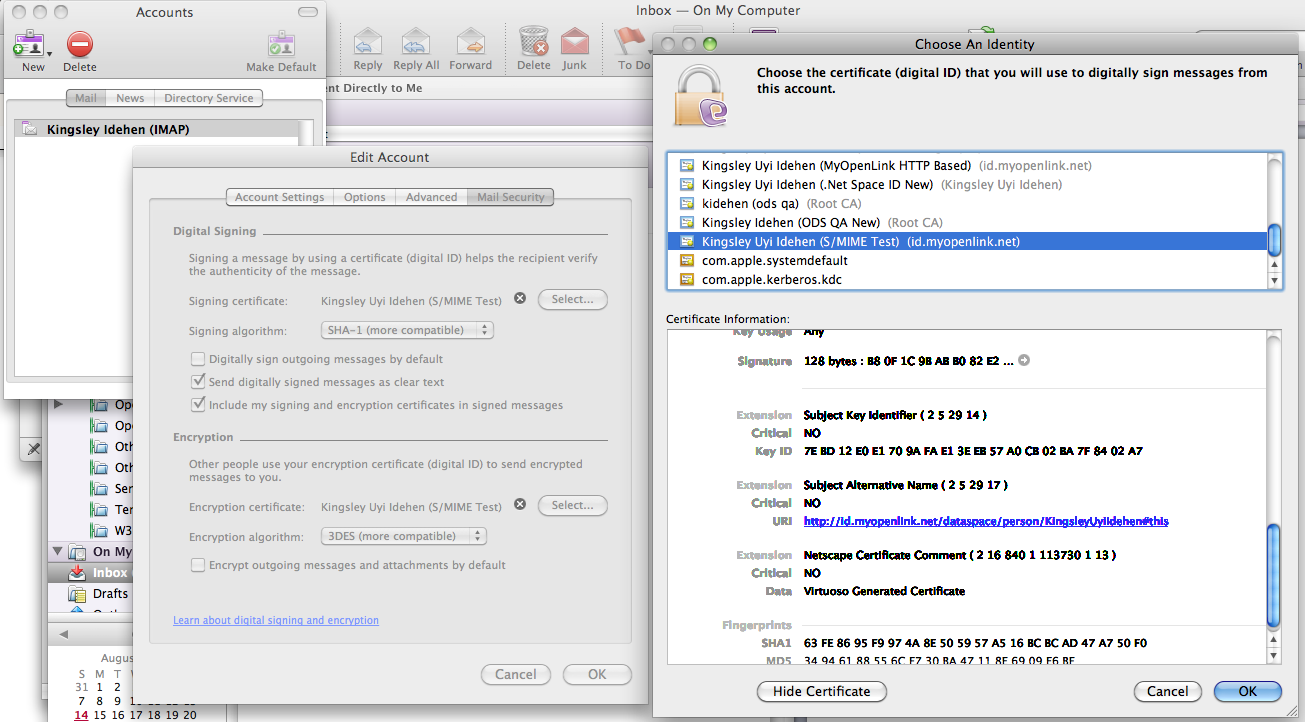This screenshot has width=1305, height=722.
Task: Select Kingsley Idehen (ODS QA New) certificate
Action: (x=967, y=222)
